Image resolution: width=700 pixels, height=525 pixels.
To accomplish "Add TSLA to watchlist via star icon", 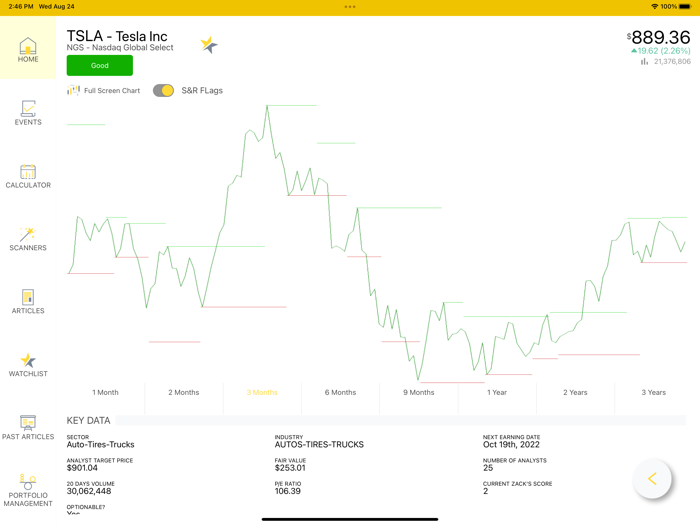I will point(208,45).
